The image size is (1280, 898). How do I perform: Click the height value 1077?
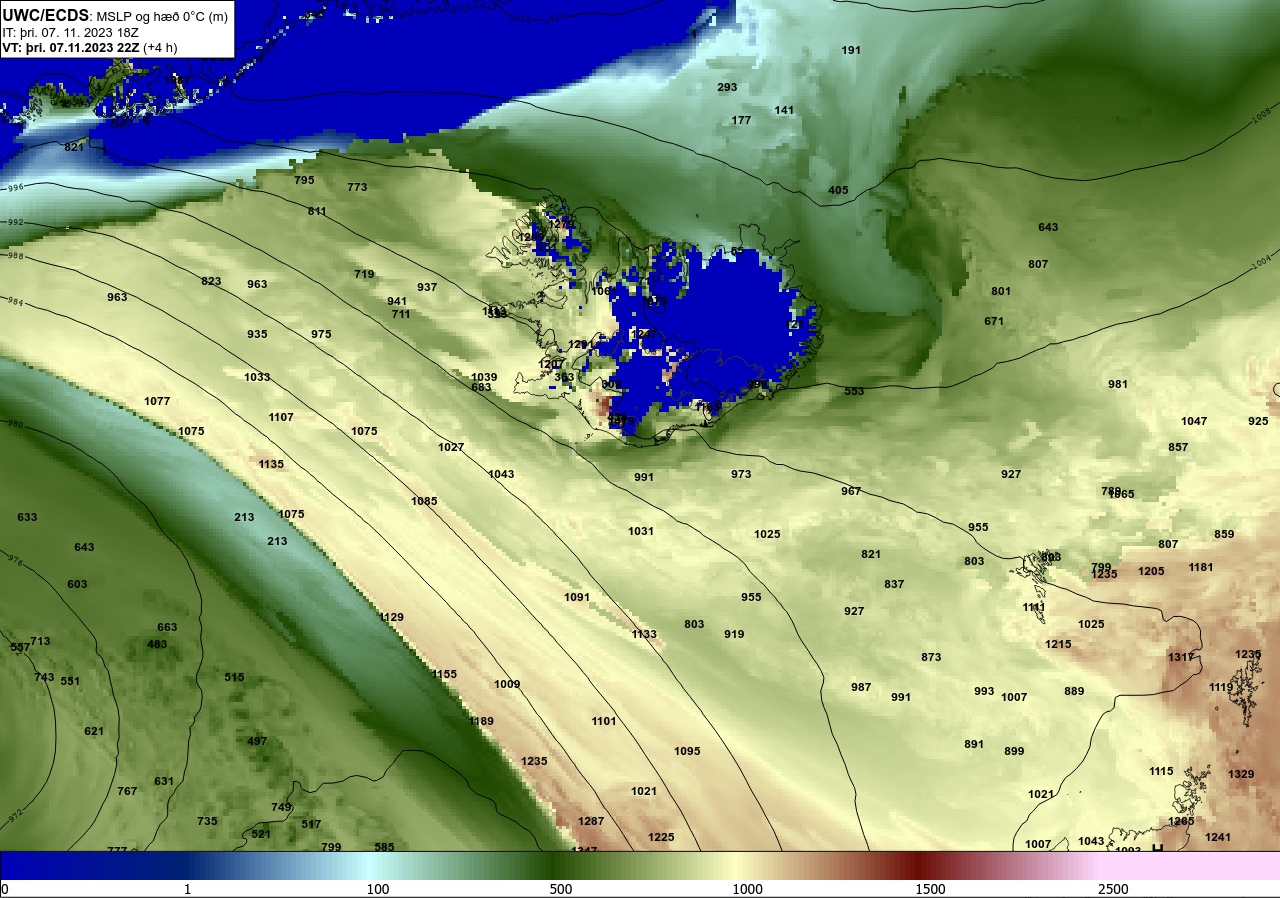[x=157, y=401]
